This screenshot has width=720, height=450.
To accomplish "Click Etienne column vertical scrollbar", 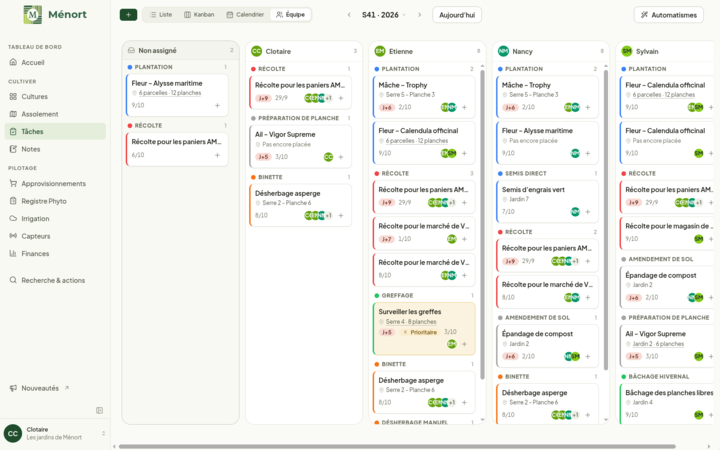I will tap(482, 224).
